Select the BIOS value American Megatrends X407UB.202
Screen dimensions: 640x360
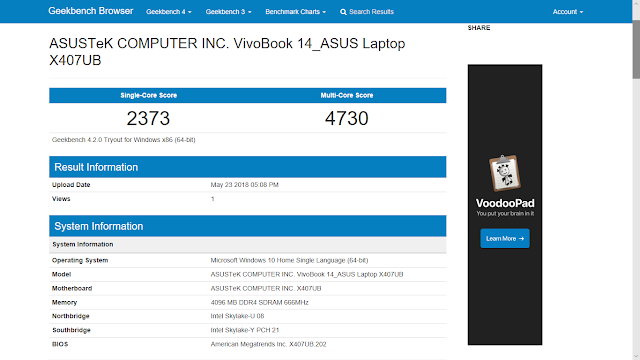269,344
